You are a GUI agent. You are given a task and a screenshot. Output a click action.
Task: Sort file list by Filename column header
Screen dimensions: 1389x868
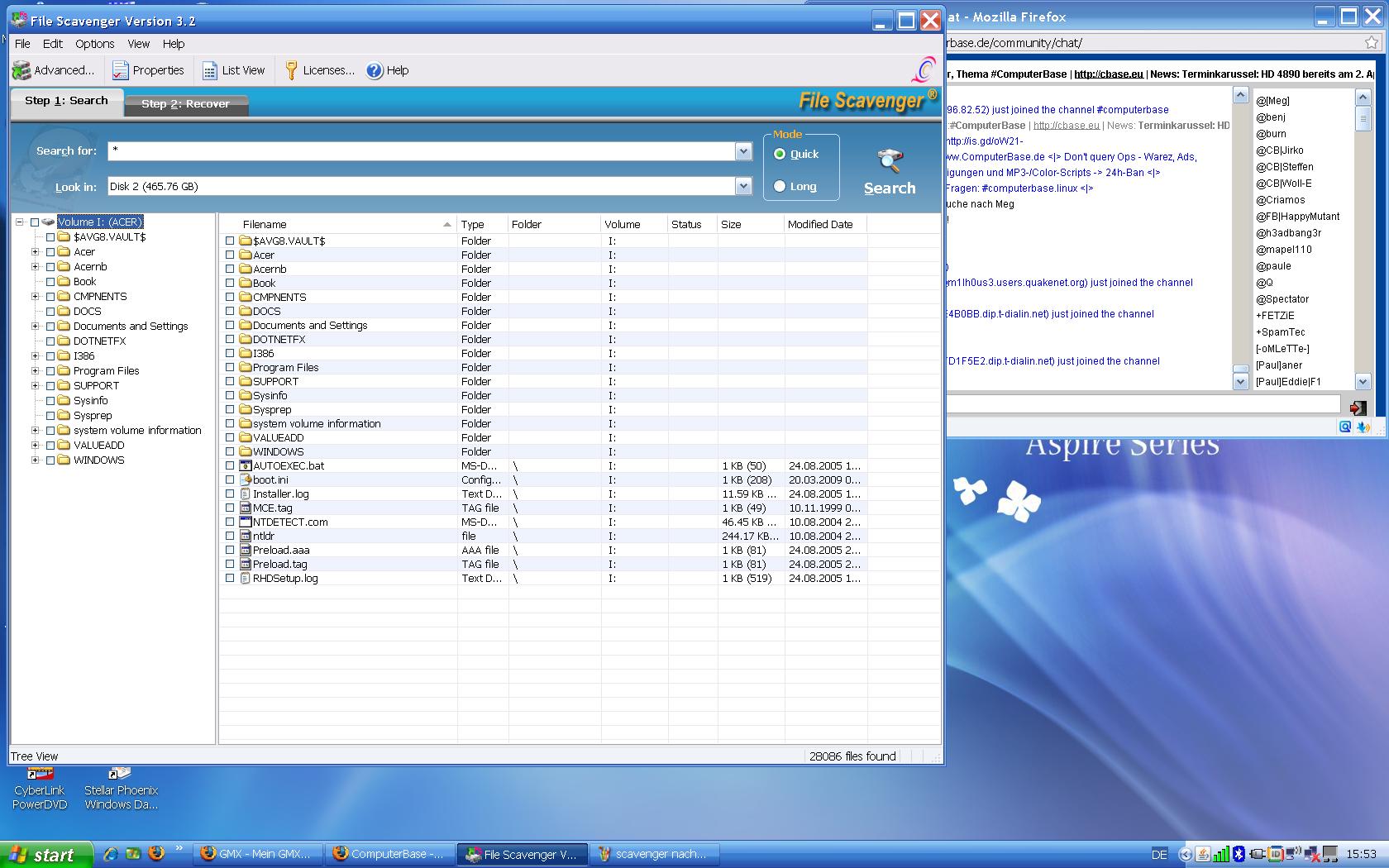[x=338, y=224]
